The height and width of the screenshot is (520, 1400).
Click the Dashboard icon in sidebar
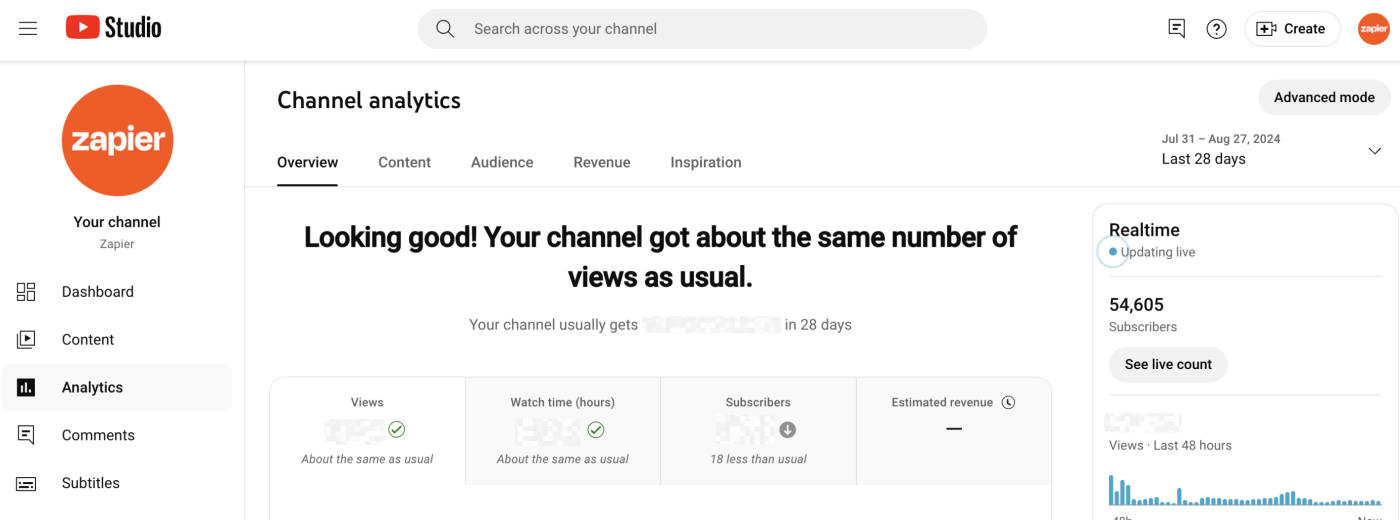(26, 292)
